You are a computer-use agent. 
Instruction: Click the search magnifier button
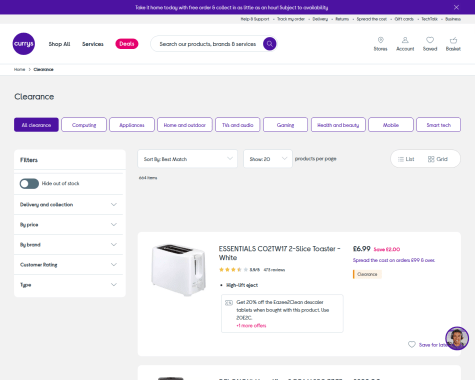(x=270, y=44)
